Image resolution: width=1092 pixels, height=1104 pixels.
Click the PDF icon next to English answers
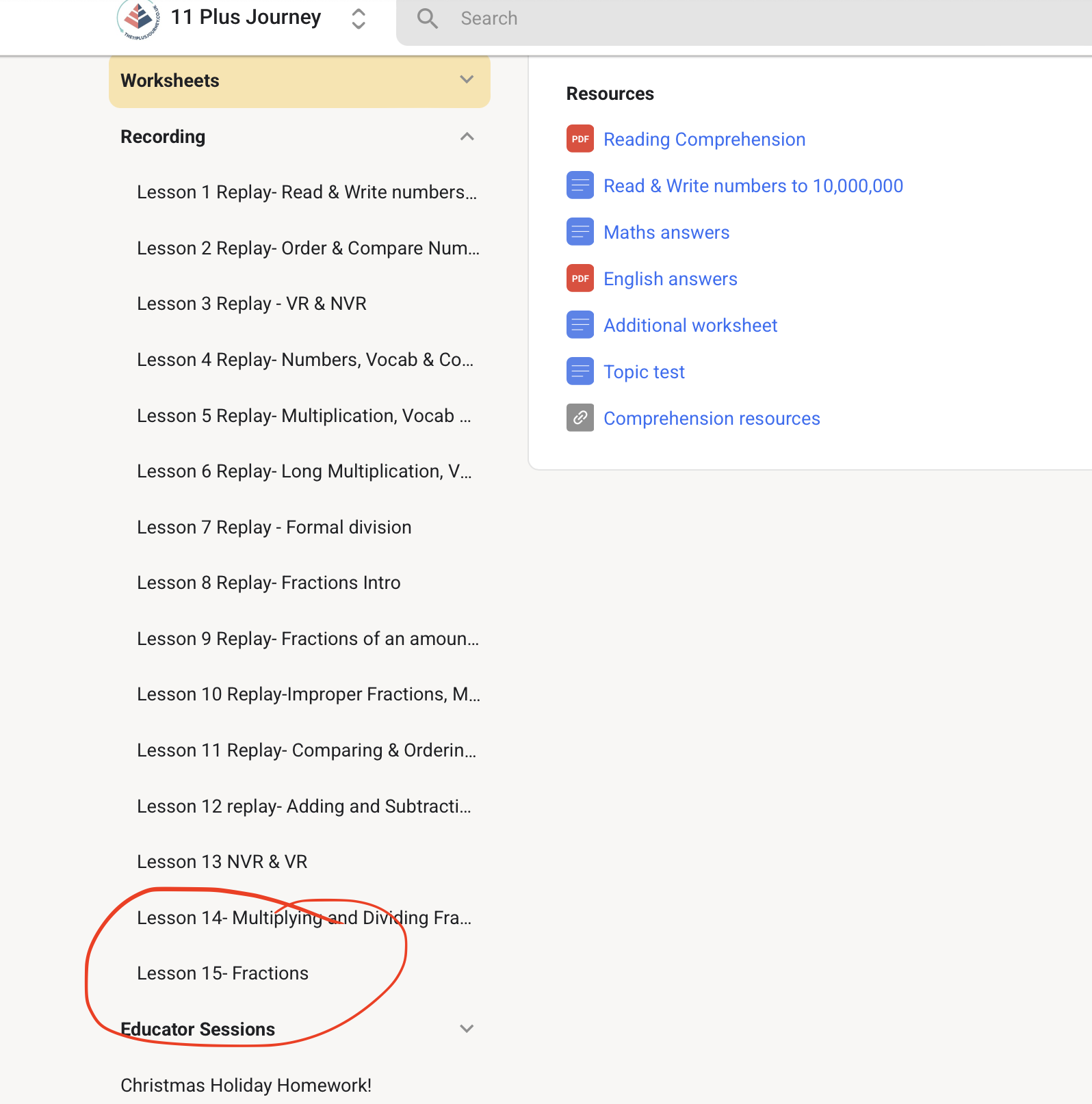[x=580, y=278]
